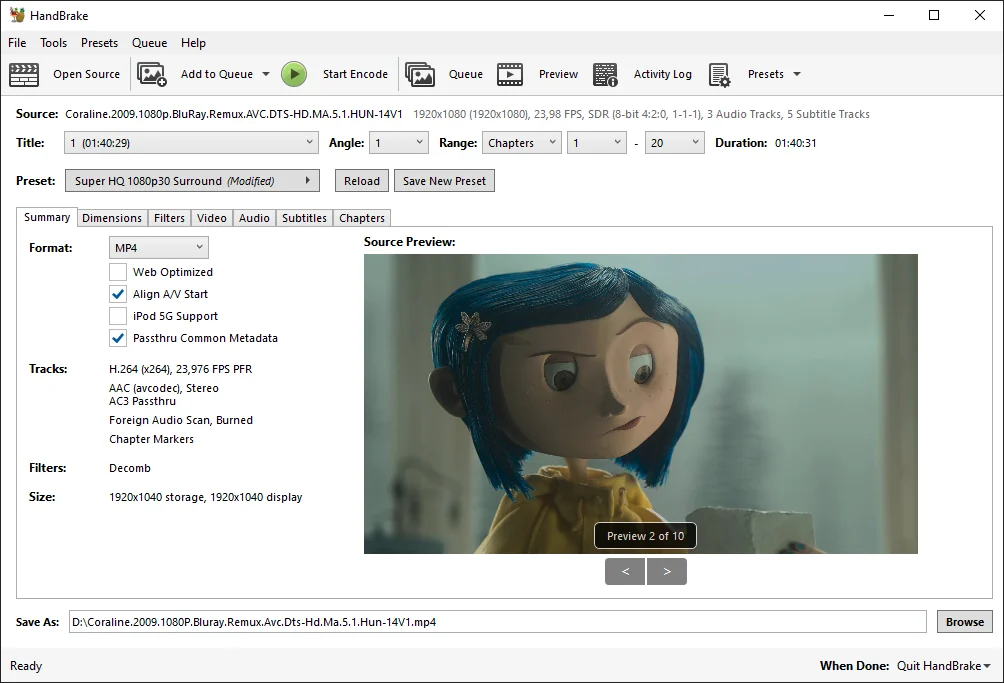Screen dimensions: 1004x683
Task: Open the Angle dropdown
Action: (399, 143)
